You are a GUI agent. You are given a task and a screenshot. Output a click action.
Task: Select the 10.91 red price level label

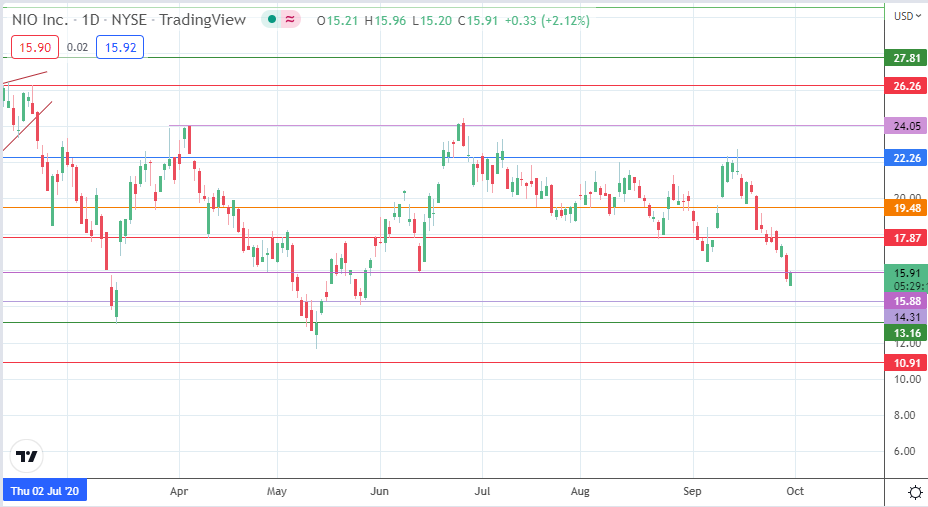[x=906, y=363]
